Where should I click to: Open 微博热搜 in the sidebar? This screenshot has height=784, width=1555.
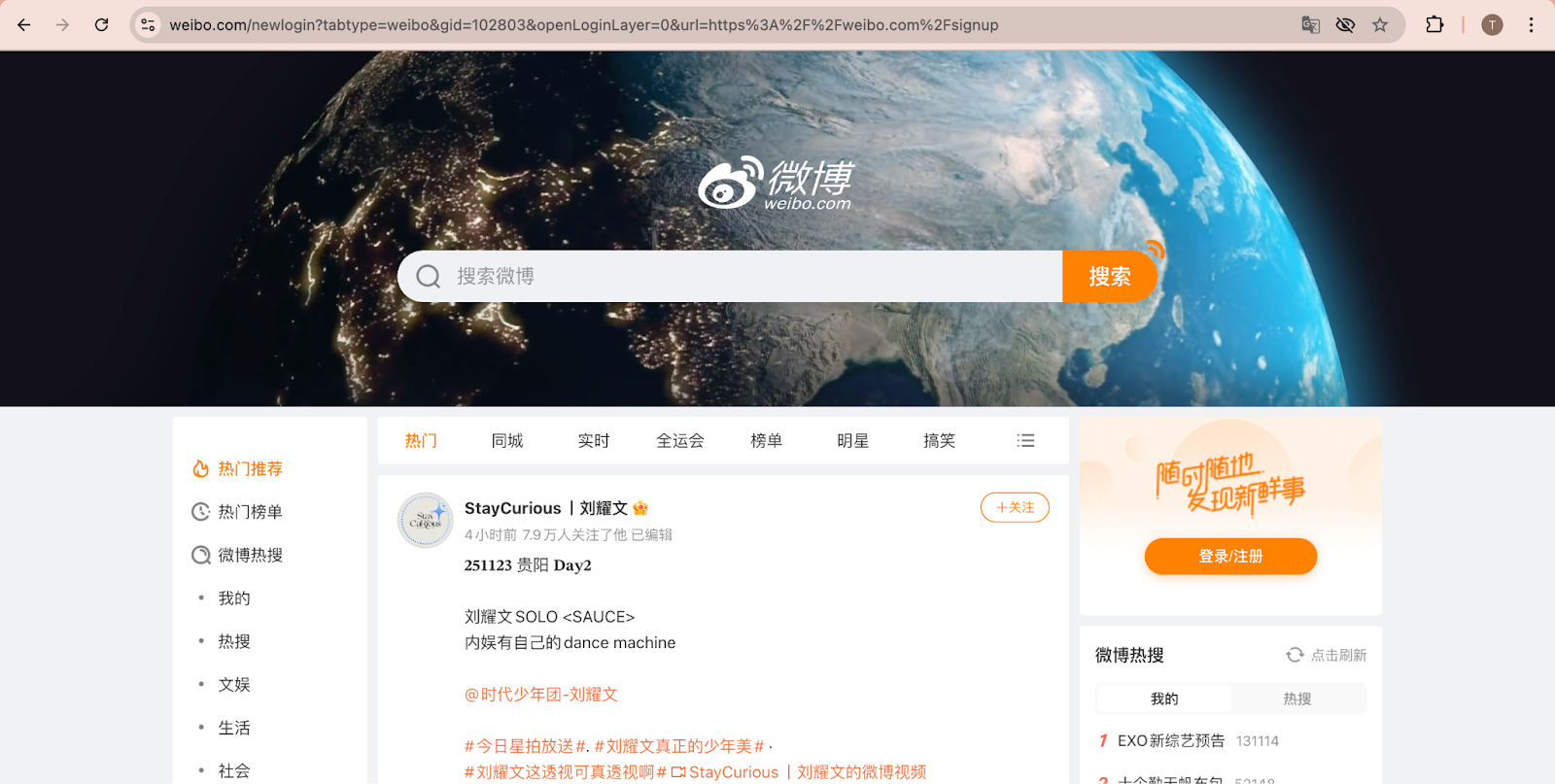click(250, 555)
